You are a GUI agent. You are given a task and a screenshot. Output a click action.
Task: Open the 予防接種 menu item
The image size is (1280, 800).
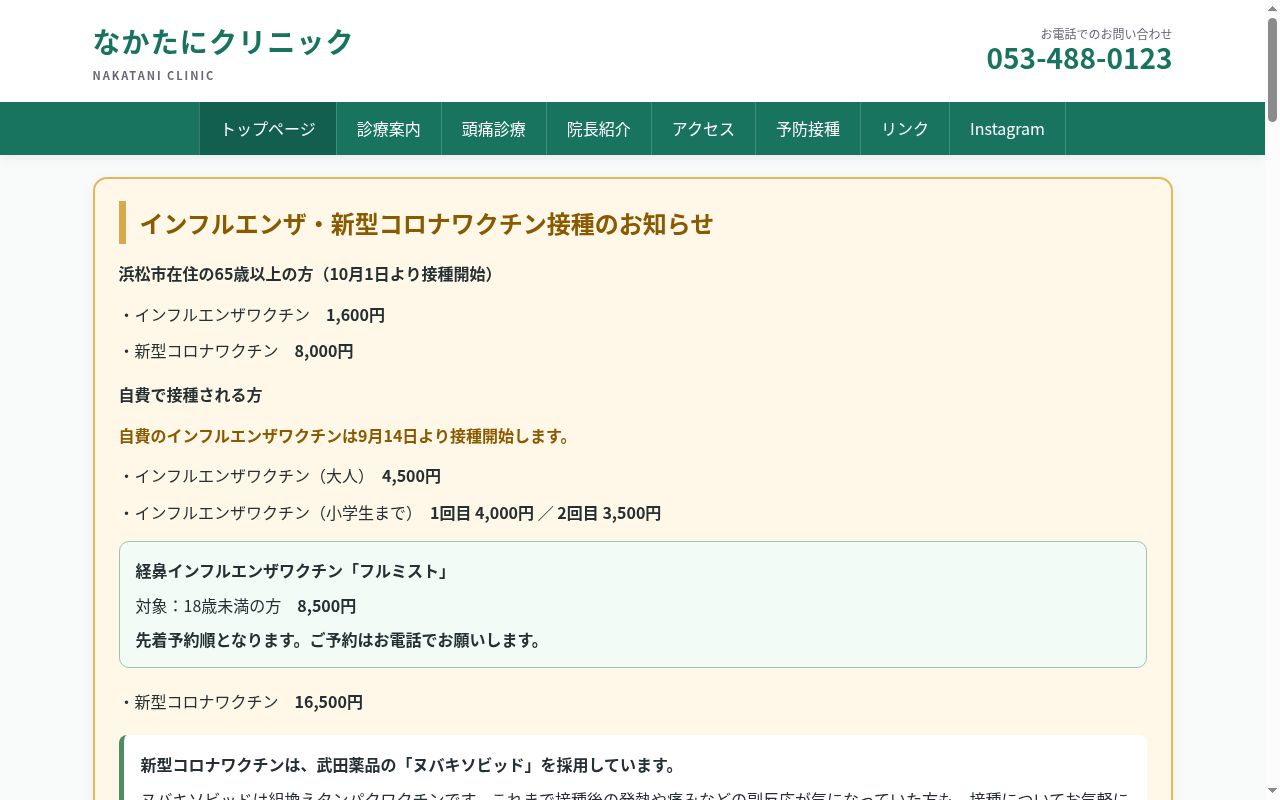coord(808,129)
